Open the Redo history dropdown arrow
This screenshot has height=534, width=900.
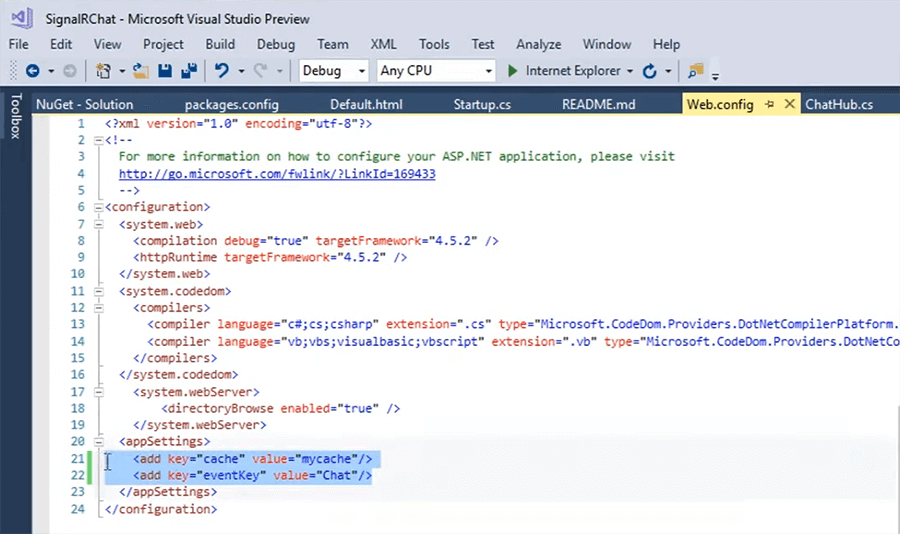tap(280, 71)
